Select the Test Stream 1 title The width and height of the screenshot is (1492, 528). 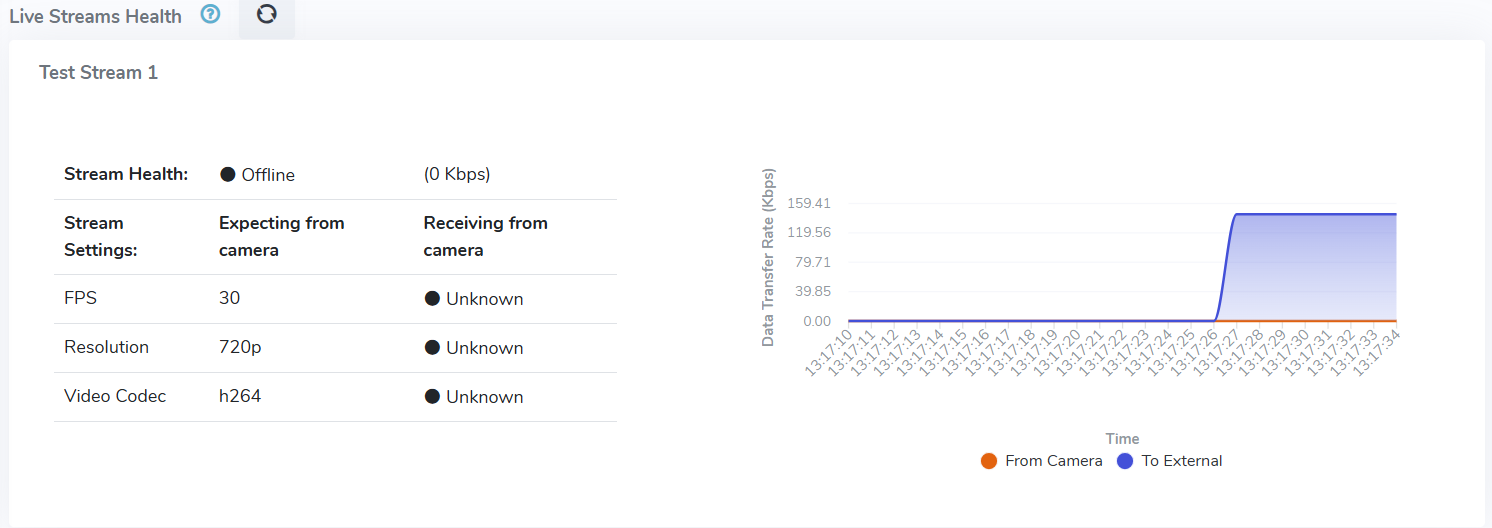pos(98,73)
